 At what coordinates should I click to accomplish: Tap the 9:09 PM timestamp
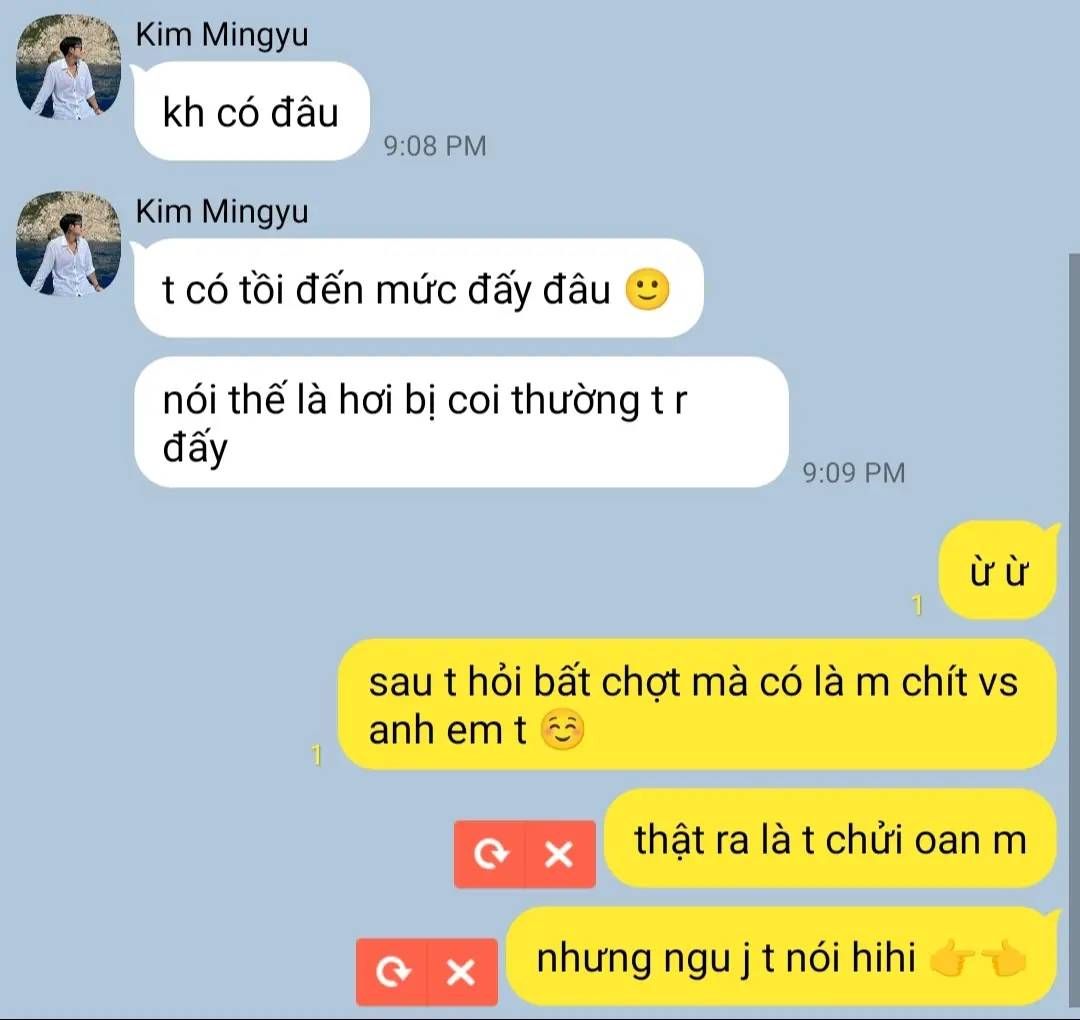pyautogui.click(x=853, y=472)
